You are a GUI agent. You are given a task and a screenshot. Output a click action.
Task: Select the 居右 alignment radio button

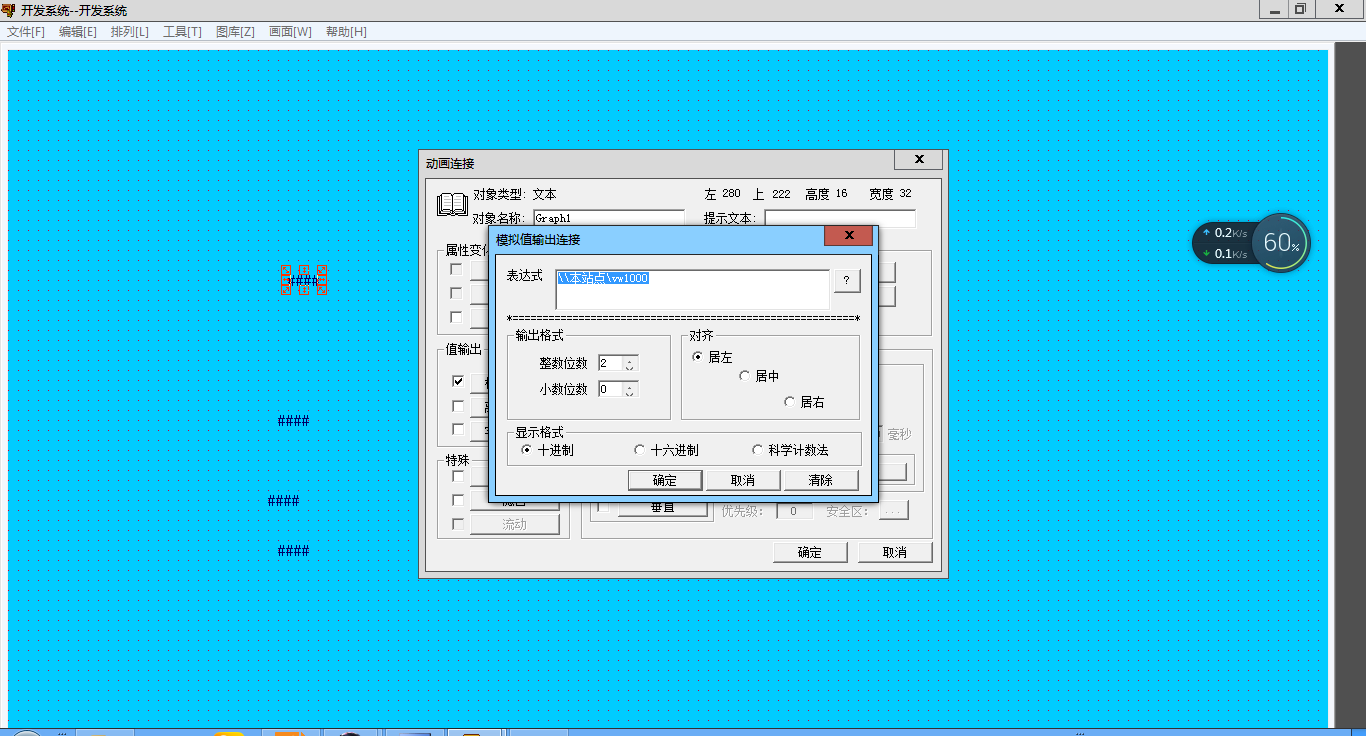(x=790, y=402)
